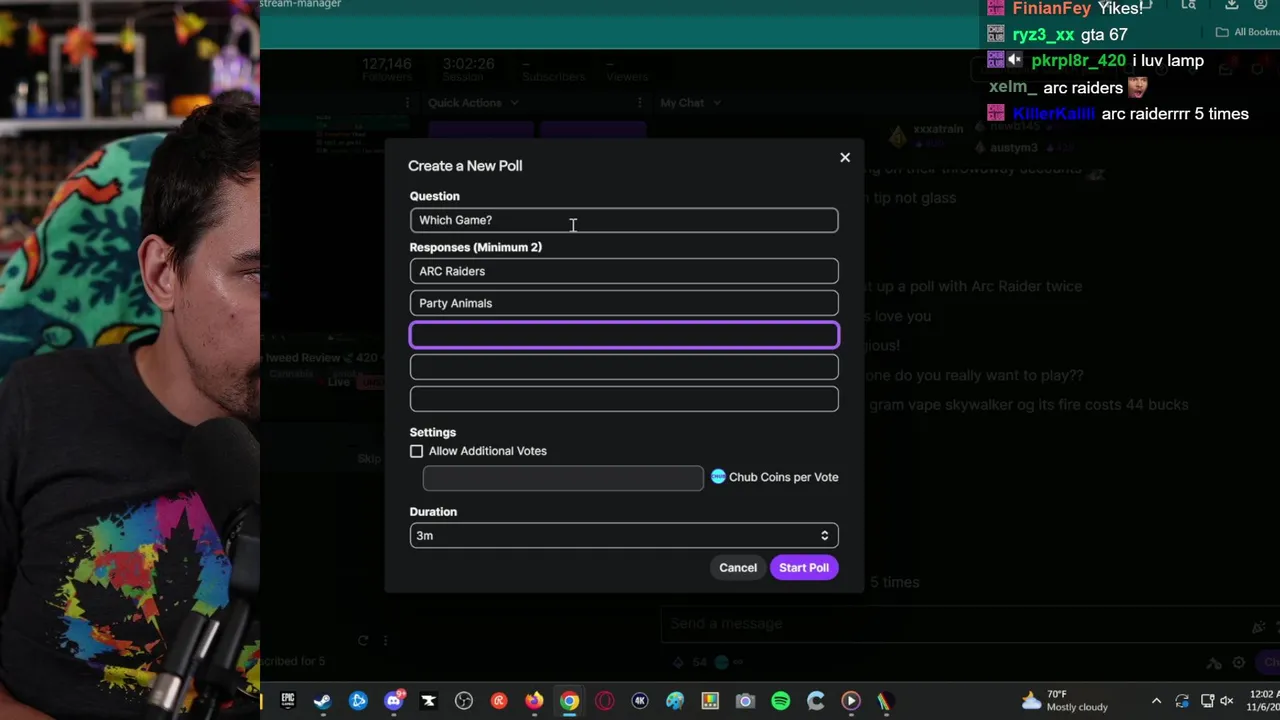Click the 3:02:26 session timer

pyautogui.click(x=469, y=64)
